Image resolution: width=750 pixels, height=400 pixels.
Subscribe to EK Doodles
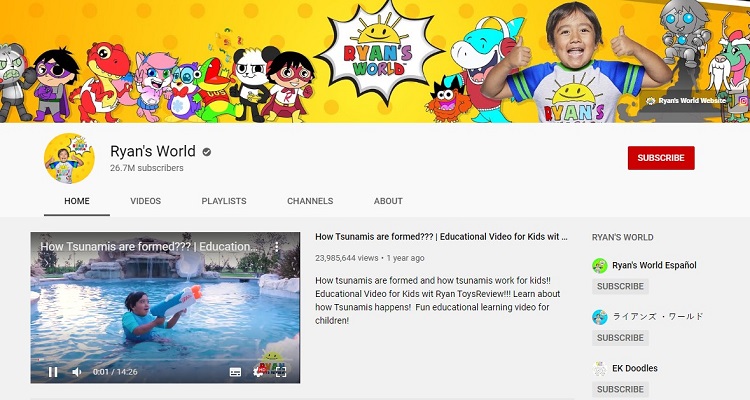pyautogui.click(x=620, y=389)
